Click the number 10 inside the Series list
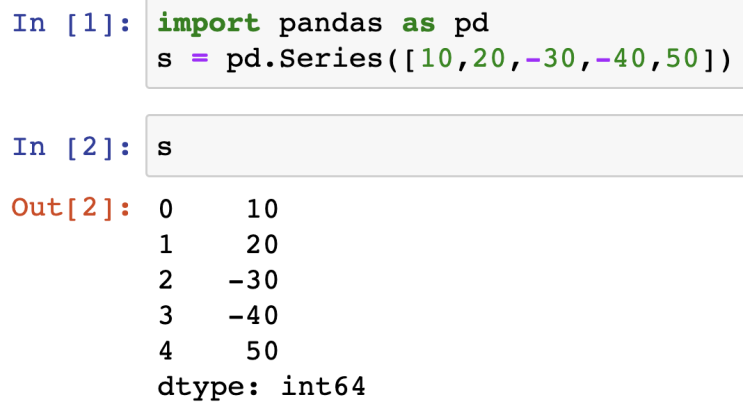743x420 pixels. point(436,59)
